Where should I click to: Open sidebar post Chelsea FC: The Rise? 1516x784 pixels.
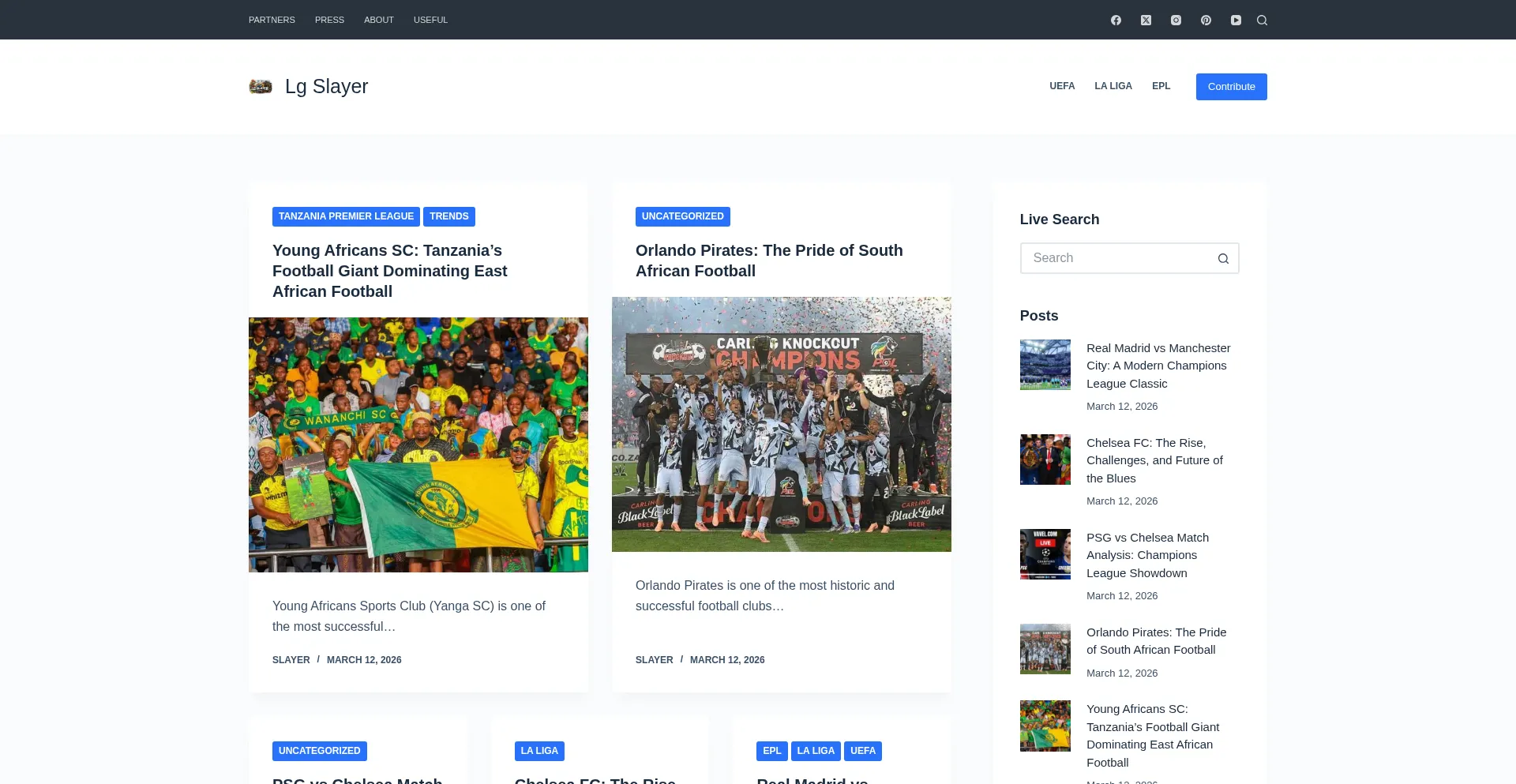pyautogui.click(x=1154, y=460)
